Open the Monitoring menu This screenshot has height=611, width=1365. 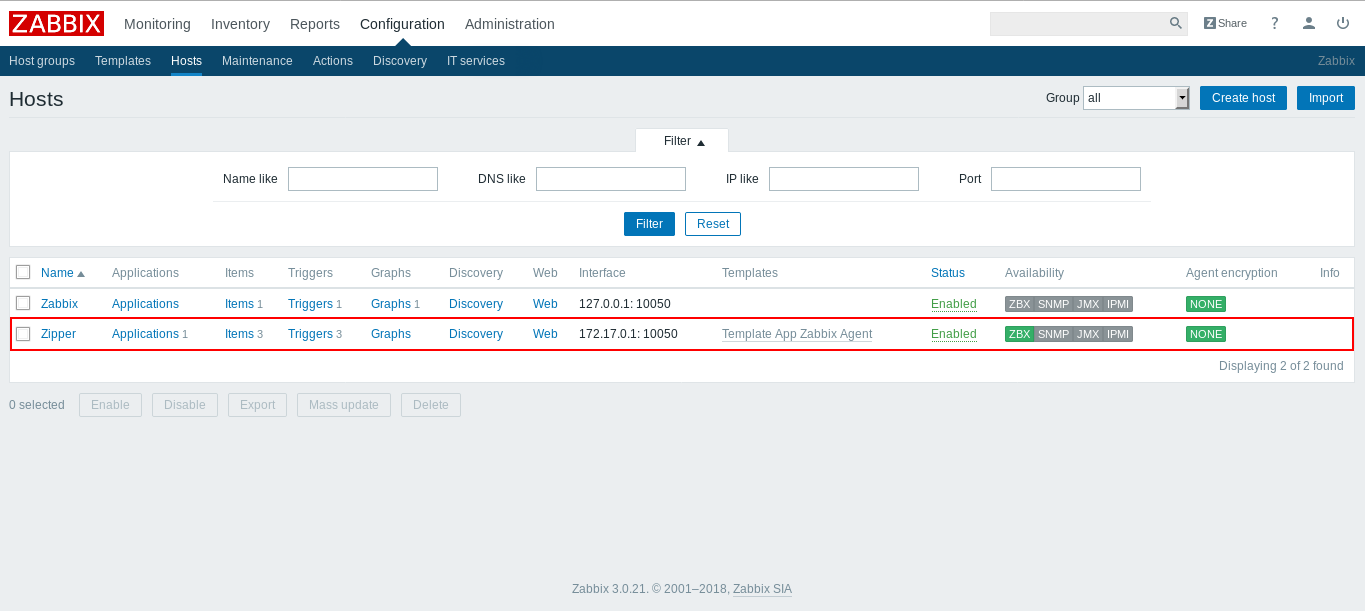coord(157,24)
